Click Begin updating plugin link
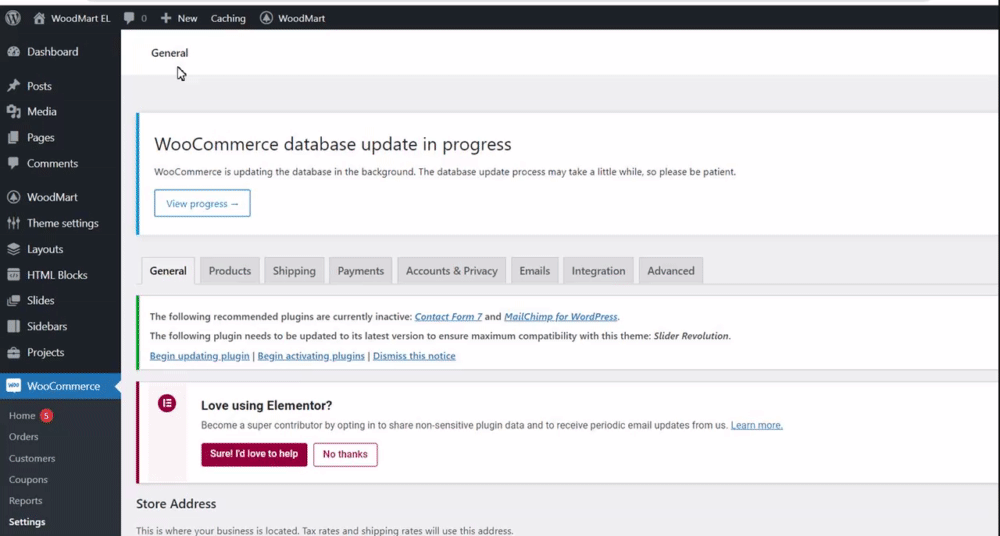Viewport: 1000px width, 536px height. pos(200,356)
